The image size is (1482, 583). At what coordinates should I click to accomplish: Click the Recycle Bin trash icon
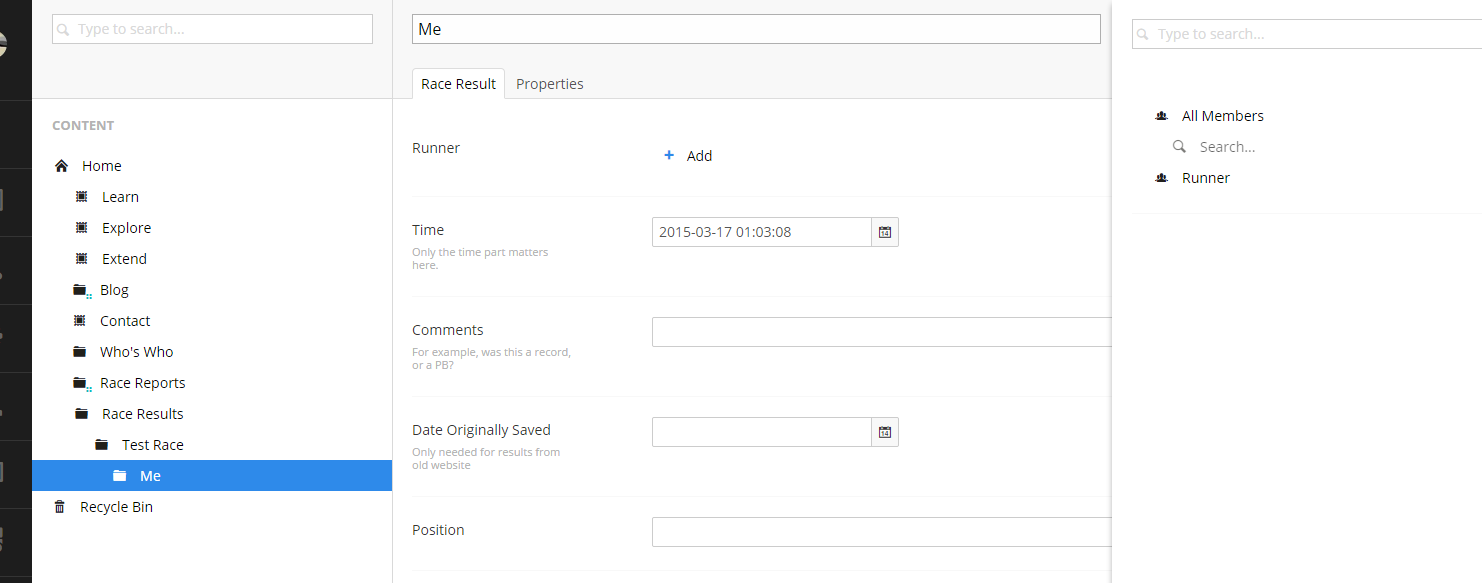[61, 507]
